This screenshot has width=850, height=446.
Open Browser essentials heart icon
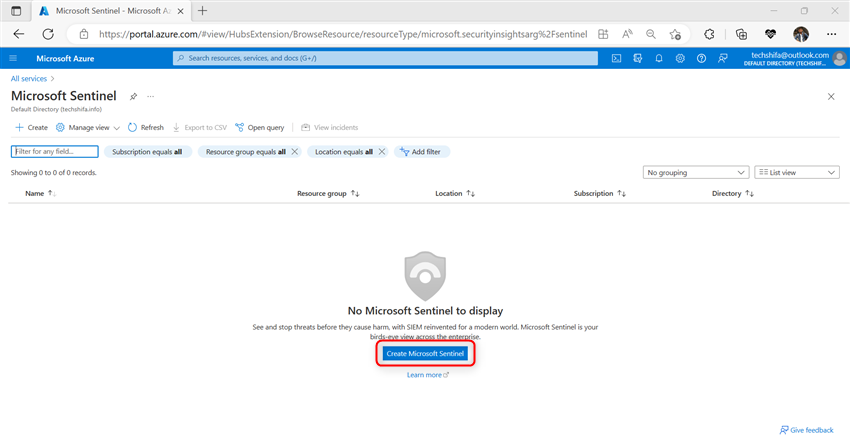pyautogui.click(x=770, y=34)
